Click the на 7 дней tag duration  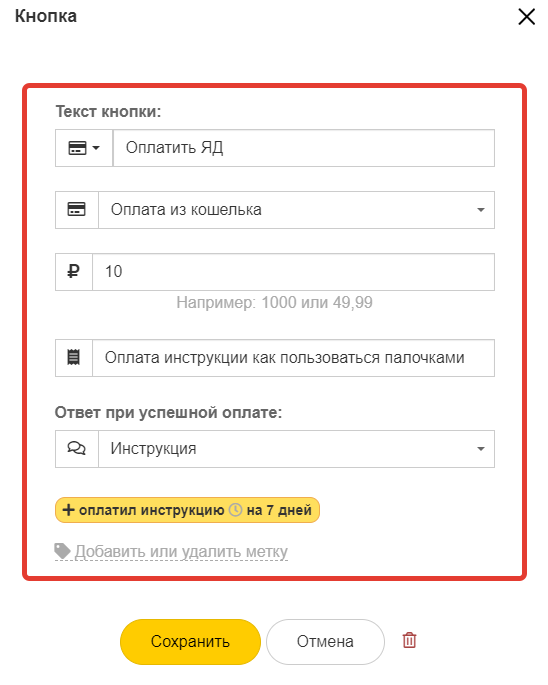click(x=279, y=510)
